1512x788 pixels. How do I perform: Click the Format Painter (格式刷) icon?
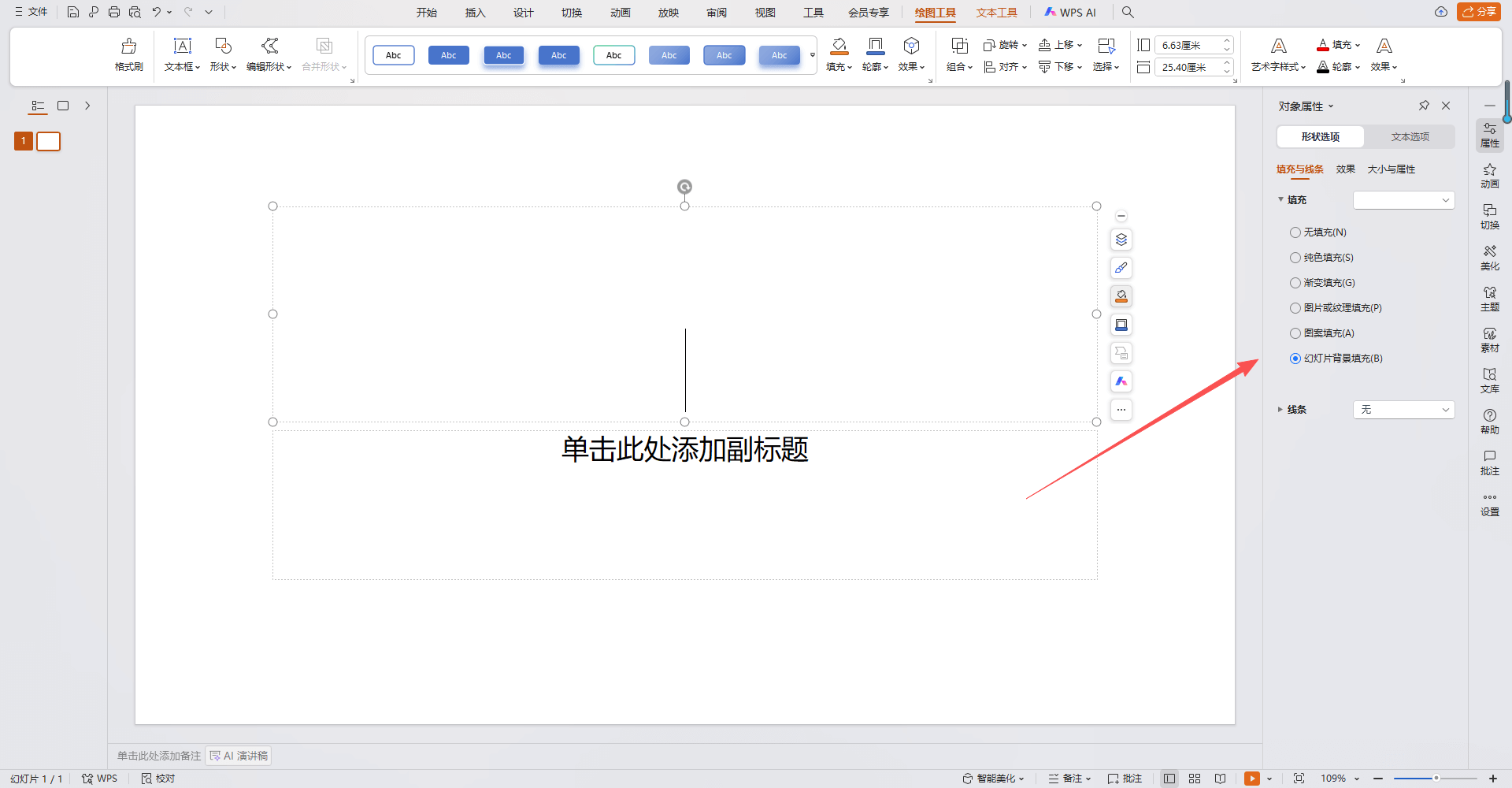pyautogui.click(x=129, y=54)
